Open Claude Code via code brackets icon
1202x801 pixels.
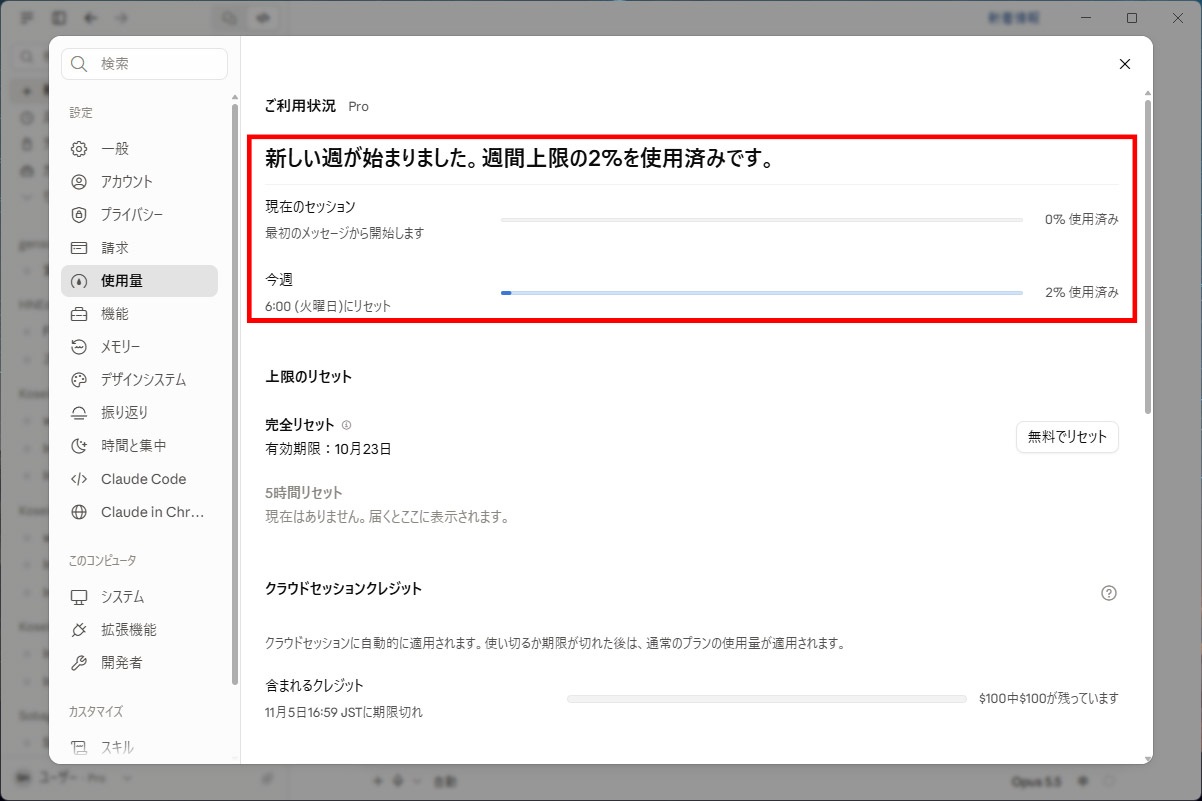pos(80,479)
